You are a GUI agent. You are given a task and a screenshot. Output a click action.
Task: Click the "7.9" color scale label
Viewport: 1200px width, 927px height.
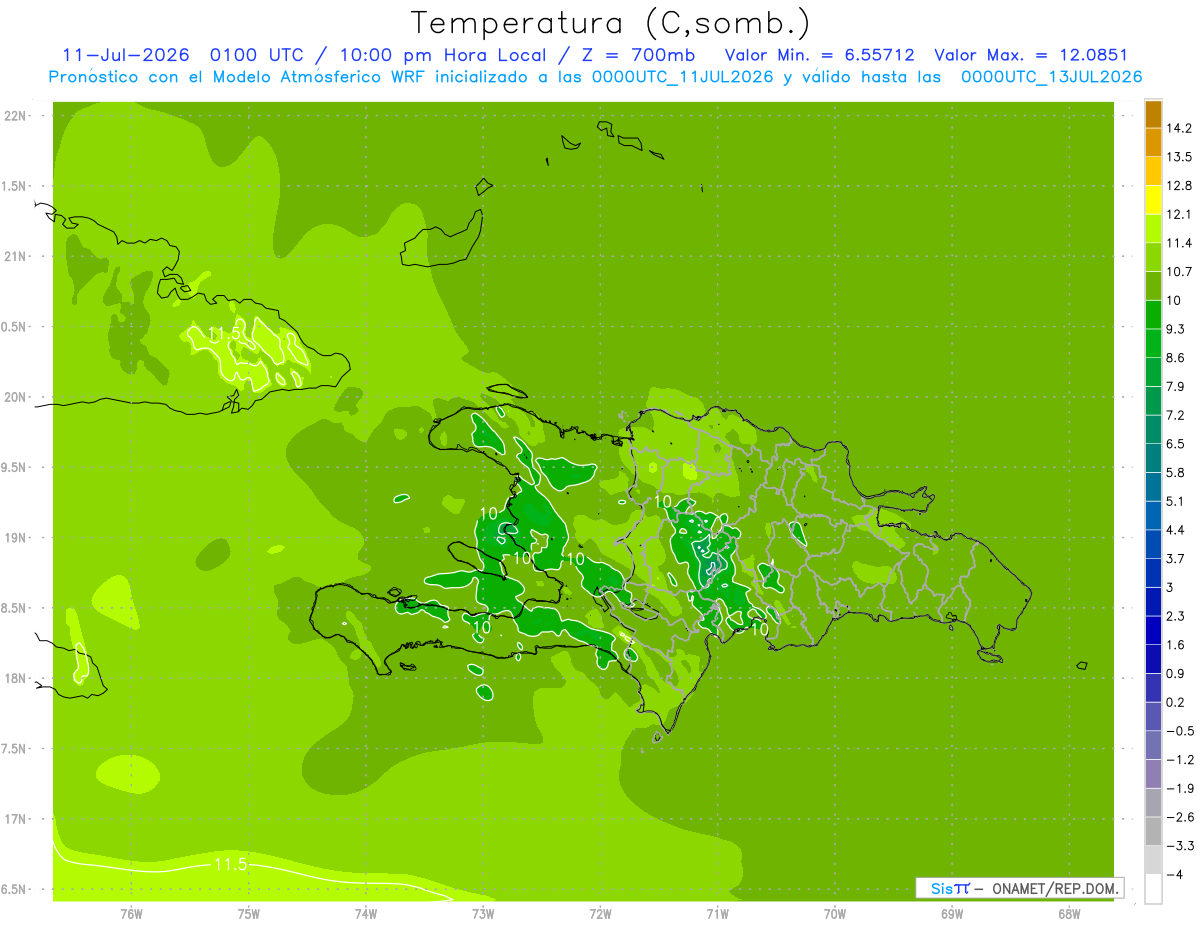[x=1175, y=386]
